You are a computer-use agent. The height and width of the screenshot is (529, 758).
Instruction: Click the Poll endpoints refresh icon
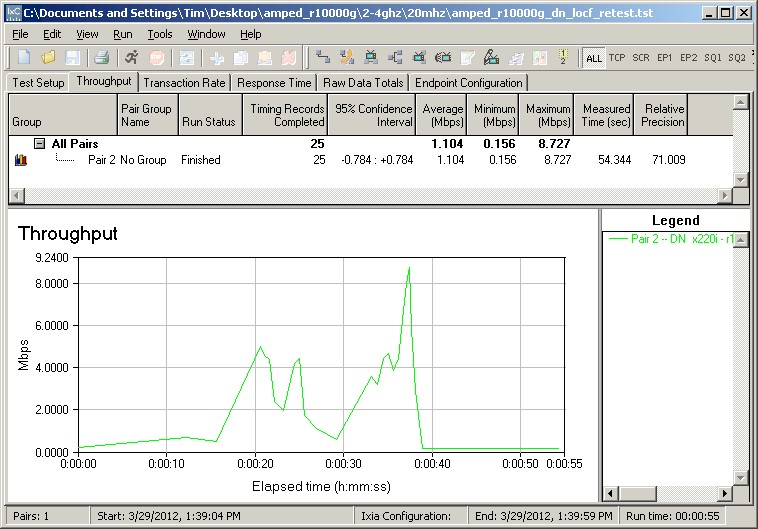(187, 58)
